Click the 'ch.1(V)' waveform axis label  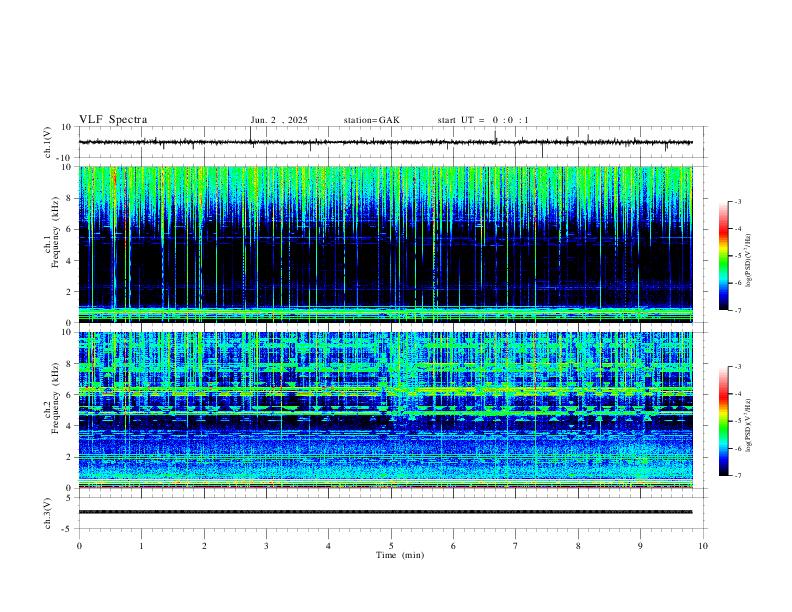click(48, 142)
